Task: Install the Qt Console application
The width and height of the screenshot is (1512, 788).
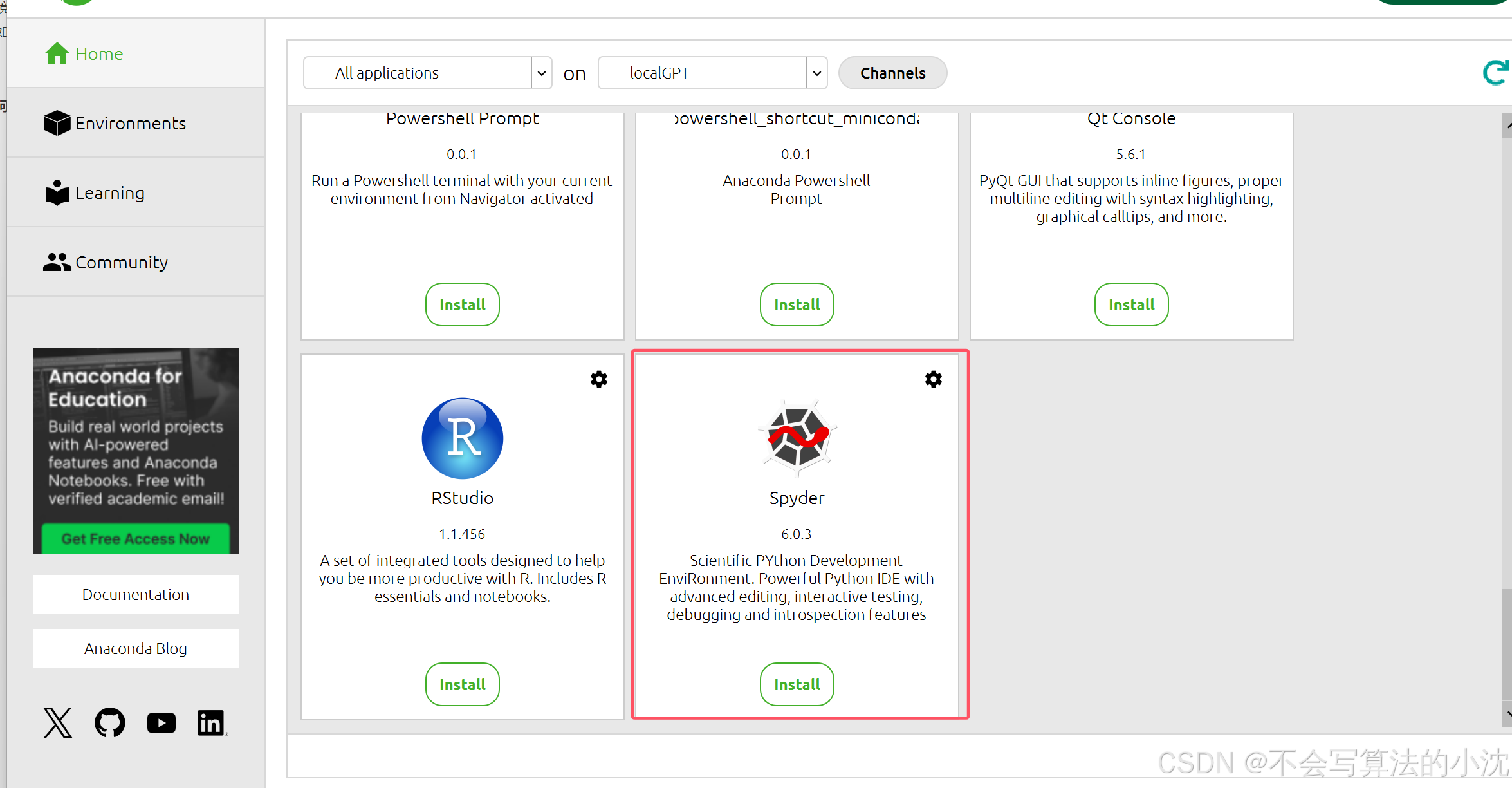Action: pyautogui.click(x=1131, y=304)
